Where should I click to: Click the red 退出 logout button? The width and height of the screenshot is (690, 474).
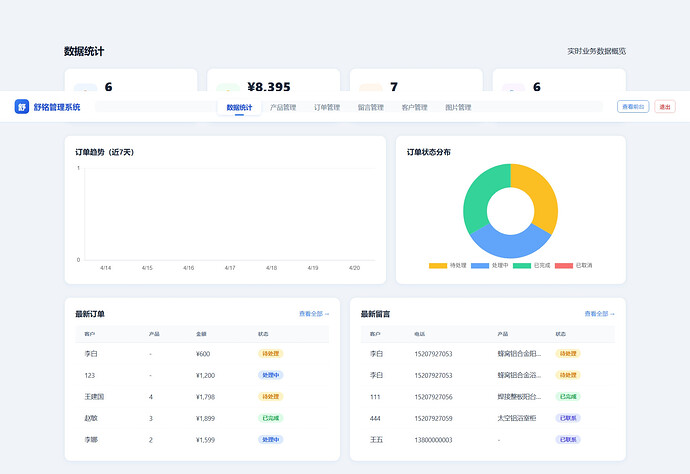[665, 107]
